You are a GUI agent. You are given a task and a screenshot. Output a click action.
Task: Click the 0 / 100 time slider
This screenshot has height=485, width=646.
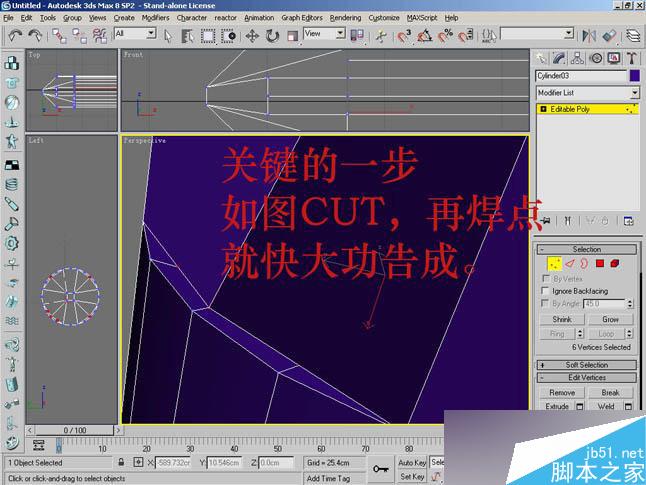point(75,430)
